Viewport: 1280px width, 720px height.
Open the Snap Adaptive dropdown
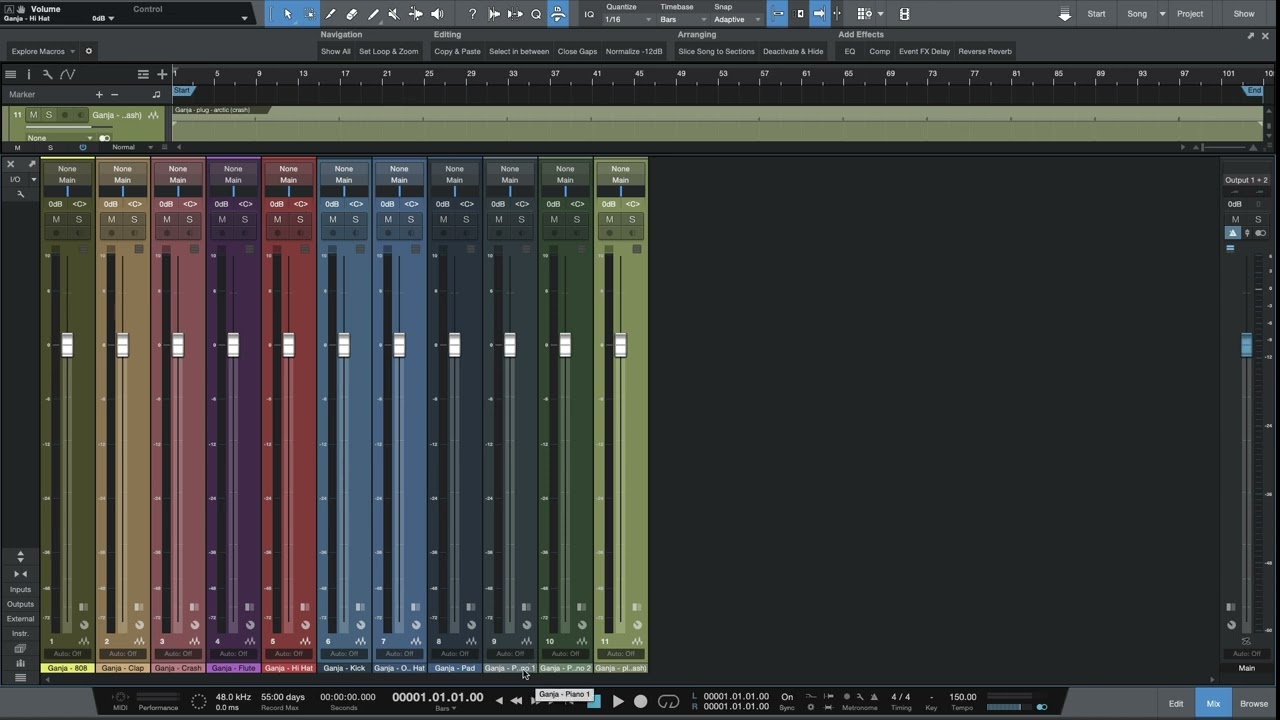point(737,19)
